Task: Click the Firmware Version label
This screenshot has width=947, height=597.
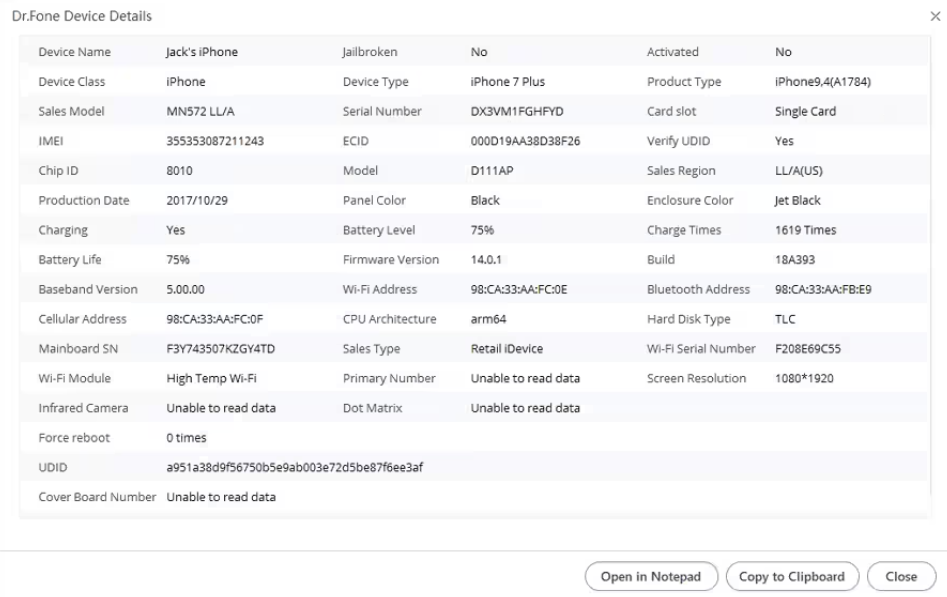Action: (391, 259)
